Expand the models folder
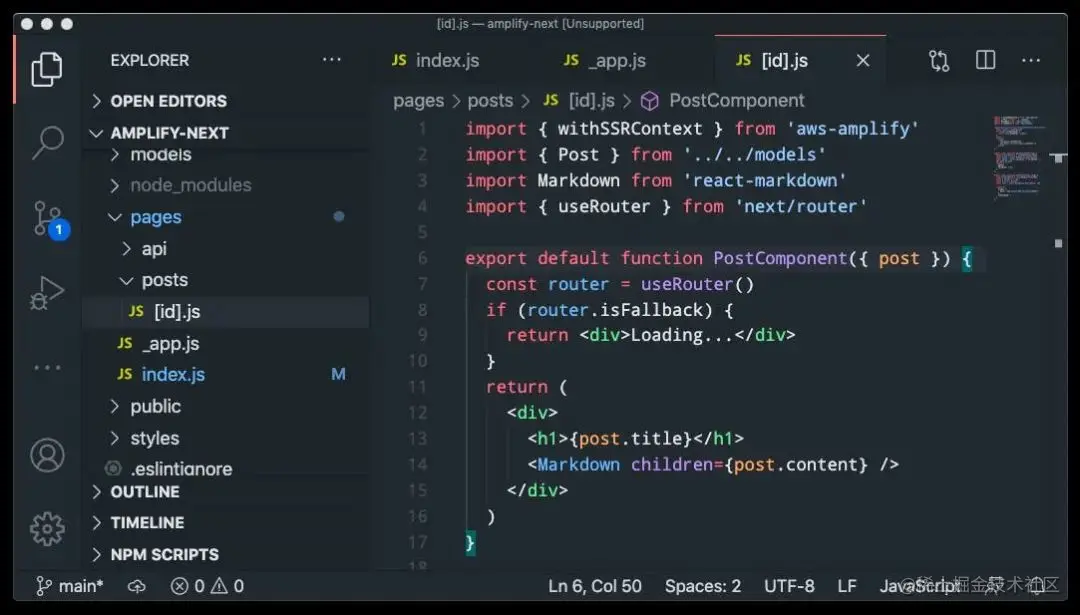Image resolution: width=1080 pixels, height=615 pixels. click(226, 154)
